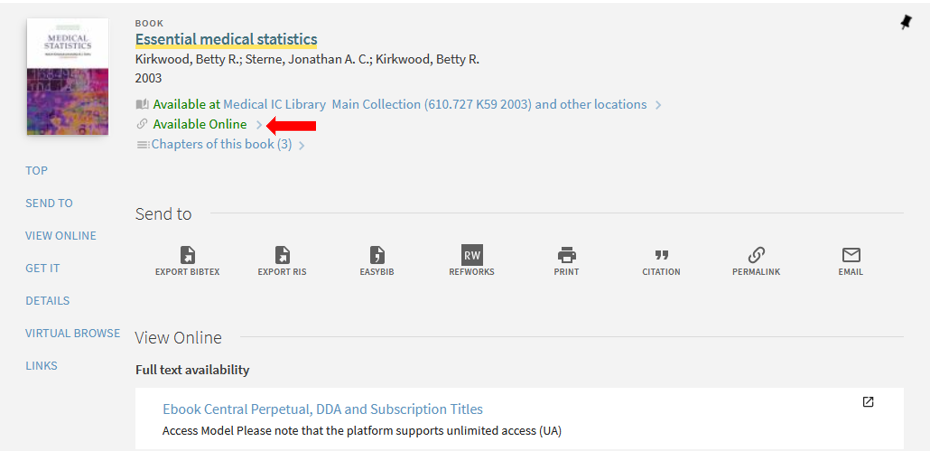
Task: Go to GET IT in side navigation
Action: coord(42,268)
